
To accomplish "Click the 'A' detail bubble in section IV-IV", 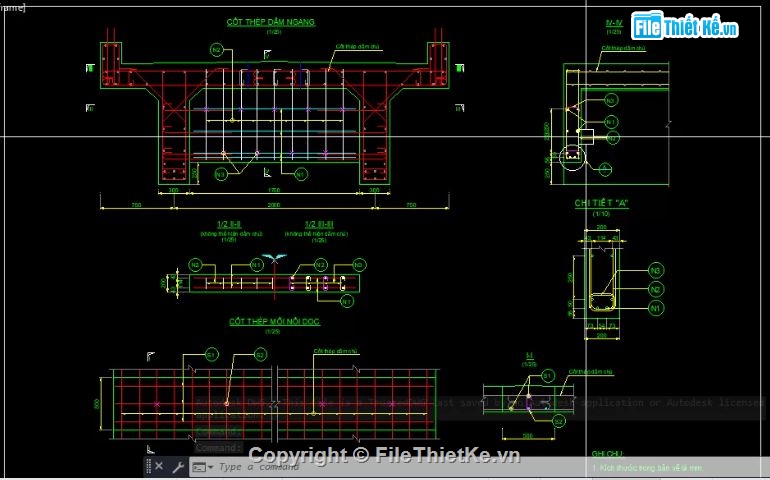I will 605,169.
